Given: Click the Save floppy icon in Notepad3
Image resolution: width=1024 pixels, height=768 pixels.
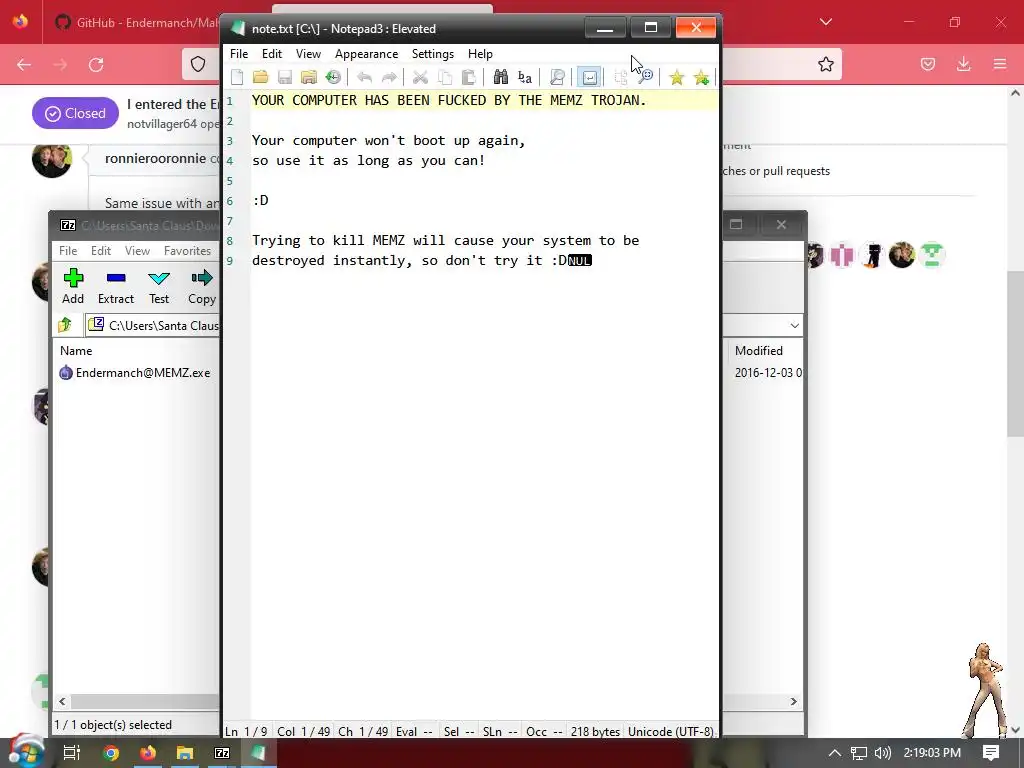Looking at the screenshot, I should pos(285,78).
